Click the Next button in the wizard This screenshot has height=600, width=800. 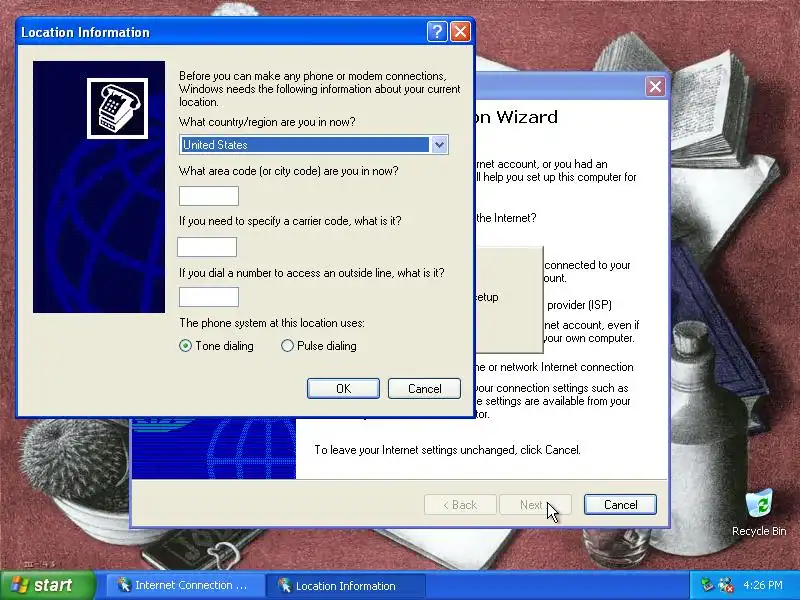[x=535, y=505]
